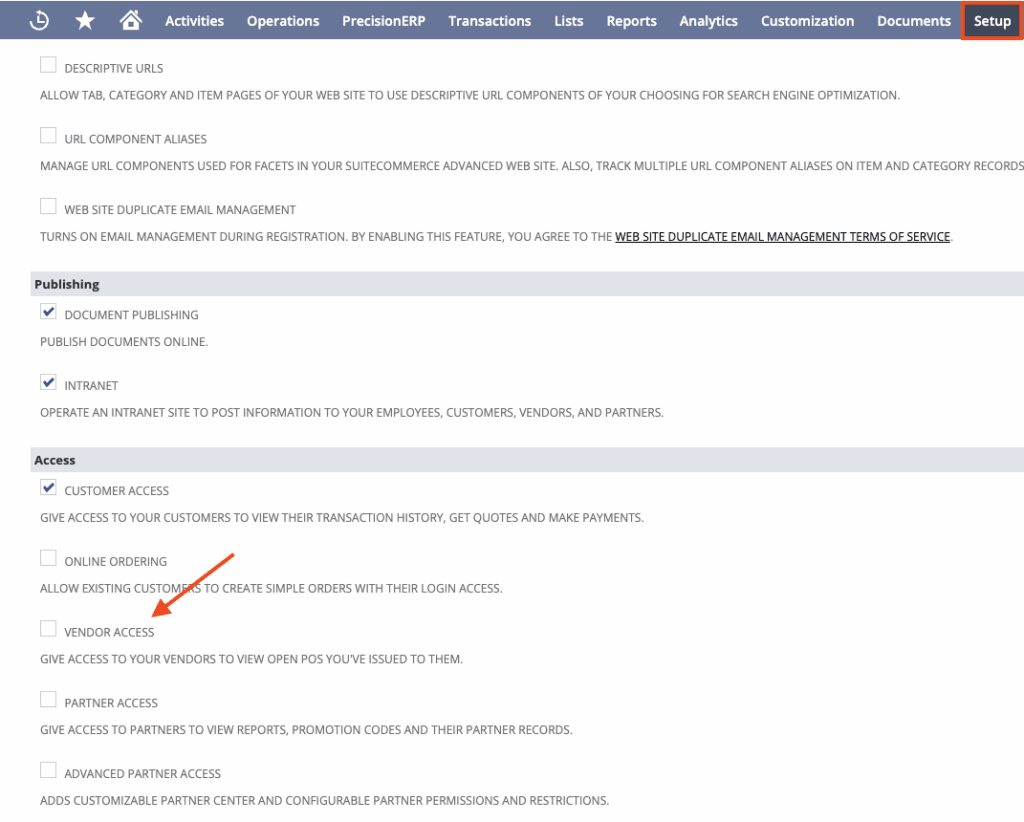Viewport: 1024px width, 822px height.
Task: Open the PrecisionERP menu
Action: click(x=383, y=21)
